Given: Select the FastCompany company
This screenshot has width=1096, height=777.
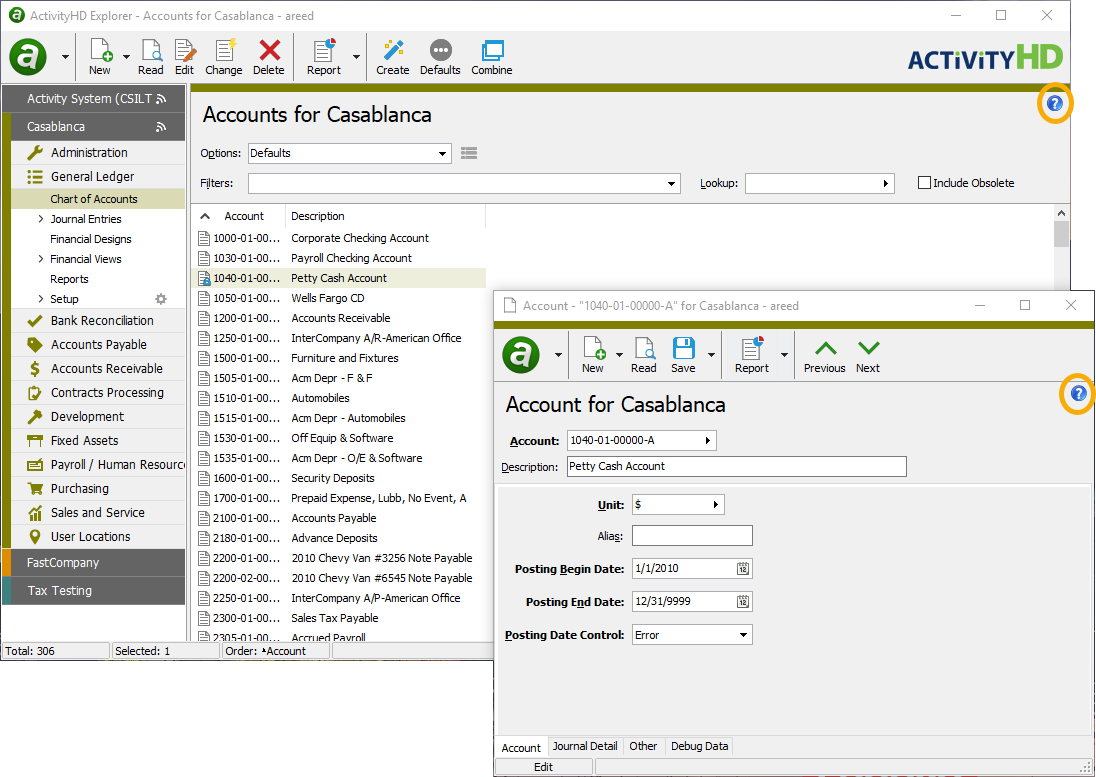Looking at the screenshot, I should pyautogui.click(x=94, y=562).
